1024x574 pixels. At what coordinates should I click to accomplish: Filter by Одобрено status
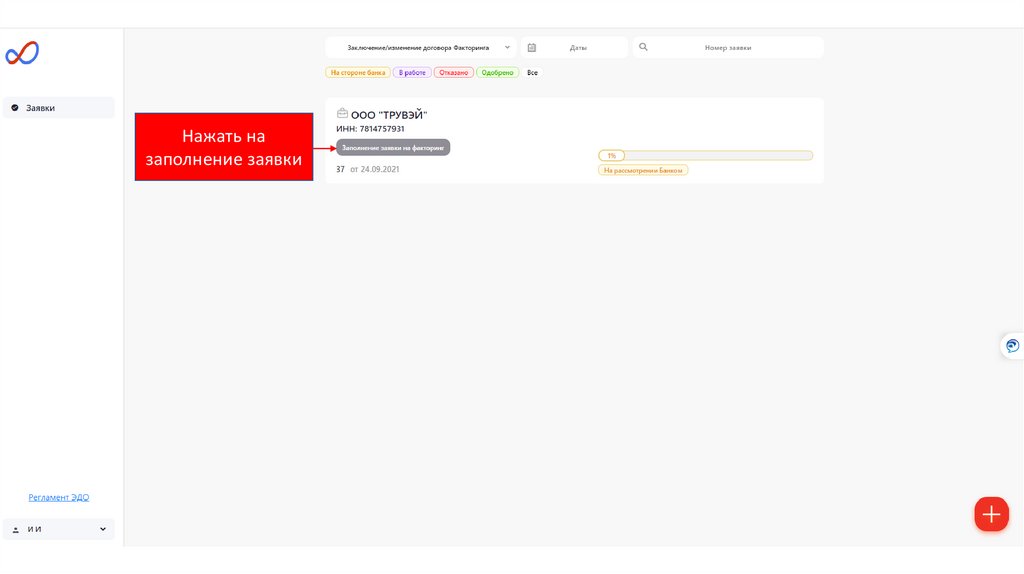click(498, 72)
